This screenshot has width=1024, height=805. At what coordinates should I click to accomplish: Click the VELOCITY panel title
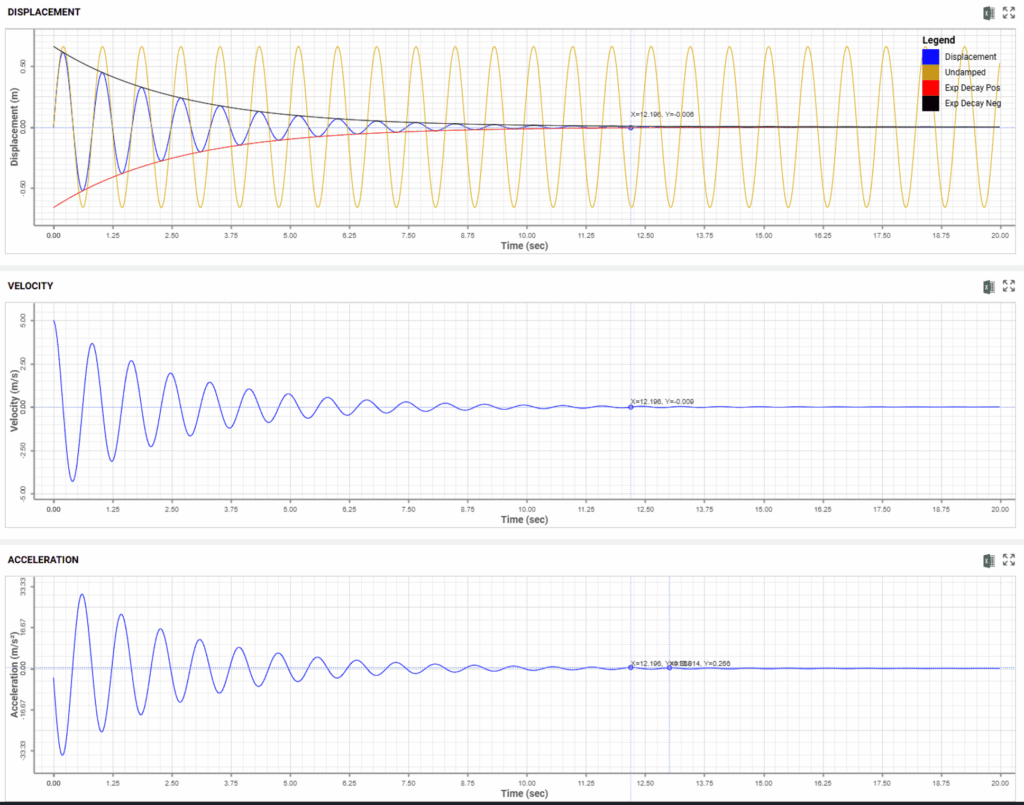[30, 286]
